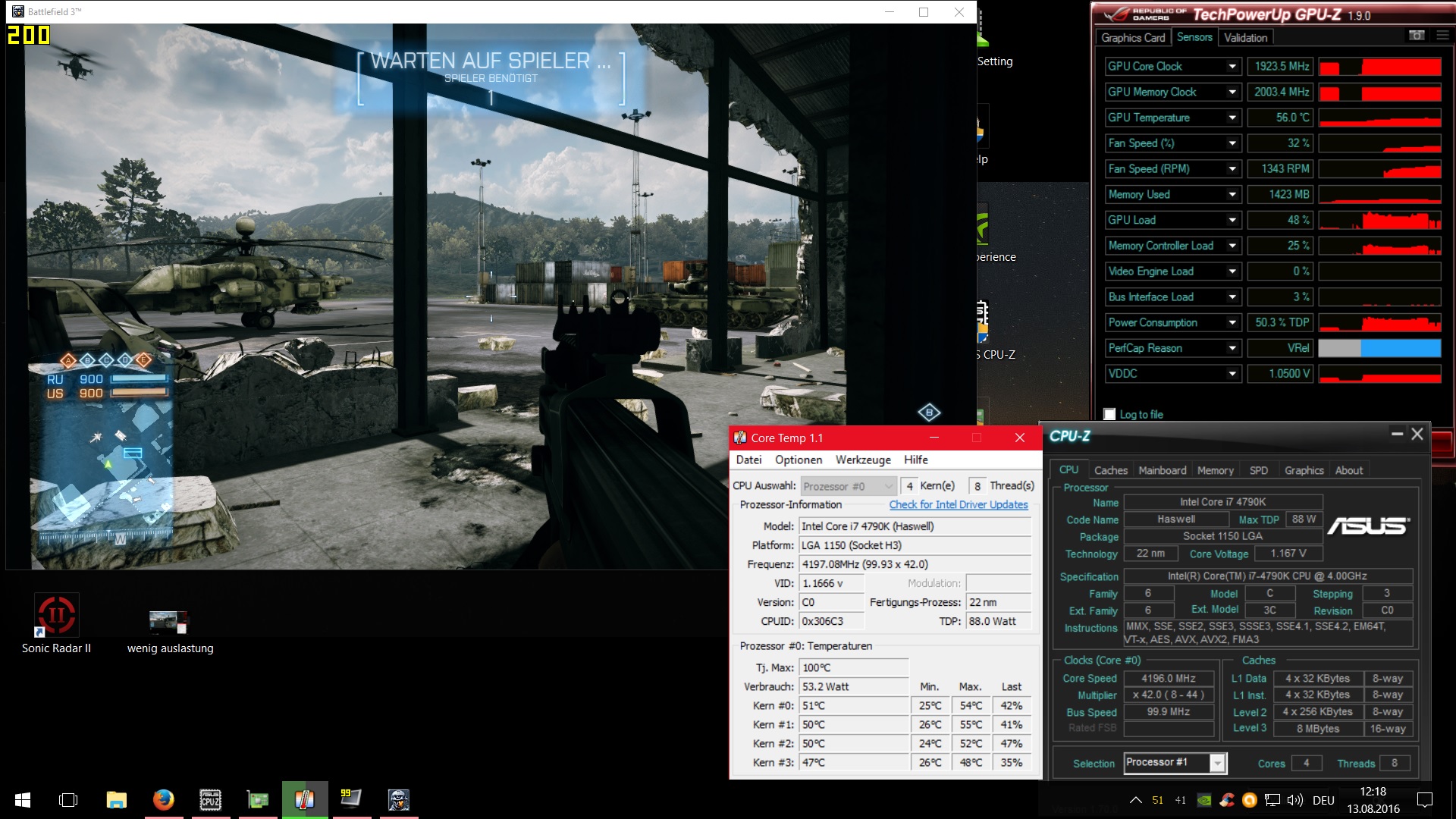Expand the GPU Core Clock sensor dropdown
Screen dimensions: 1456x819
click(1232, 67)
